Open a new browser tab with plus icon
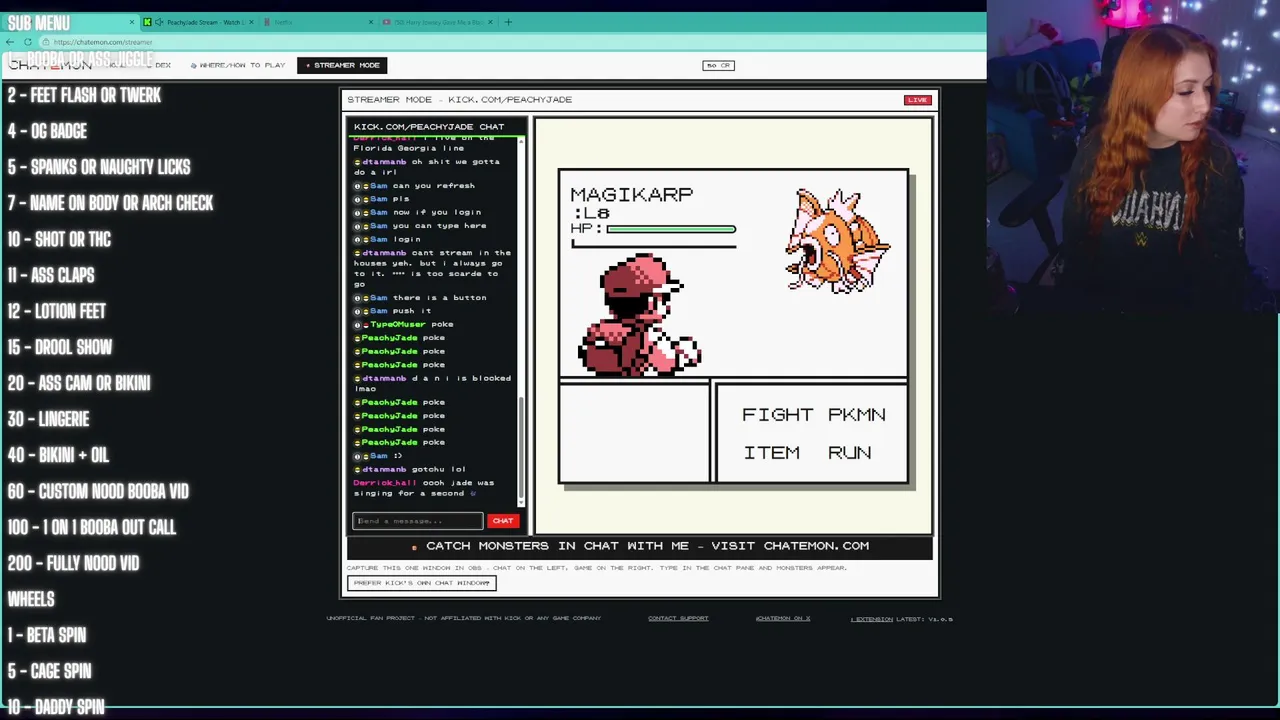1280x720 pixels. [508, 22]
